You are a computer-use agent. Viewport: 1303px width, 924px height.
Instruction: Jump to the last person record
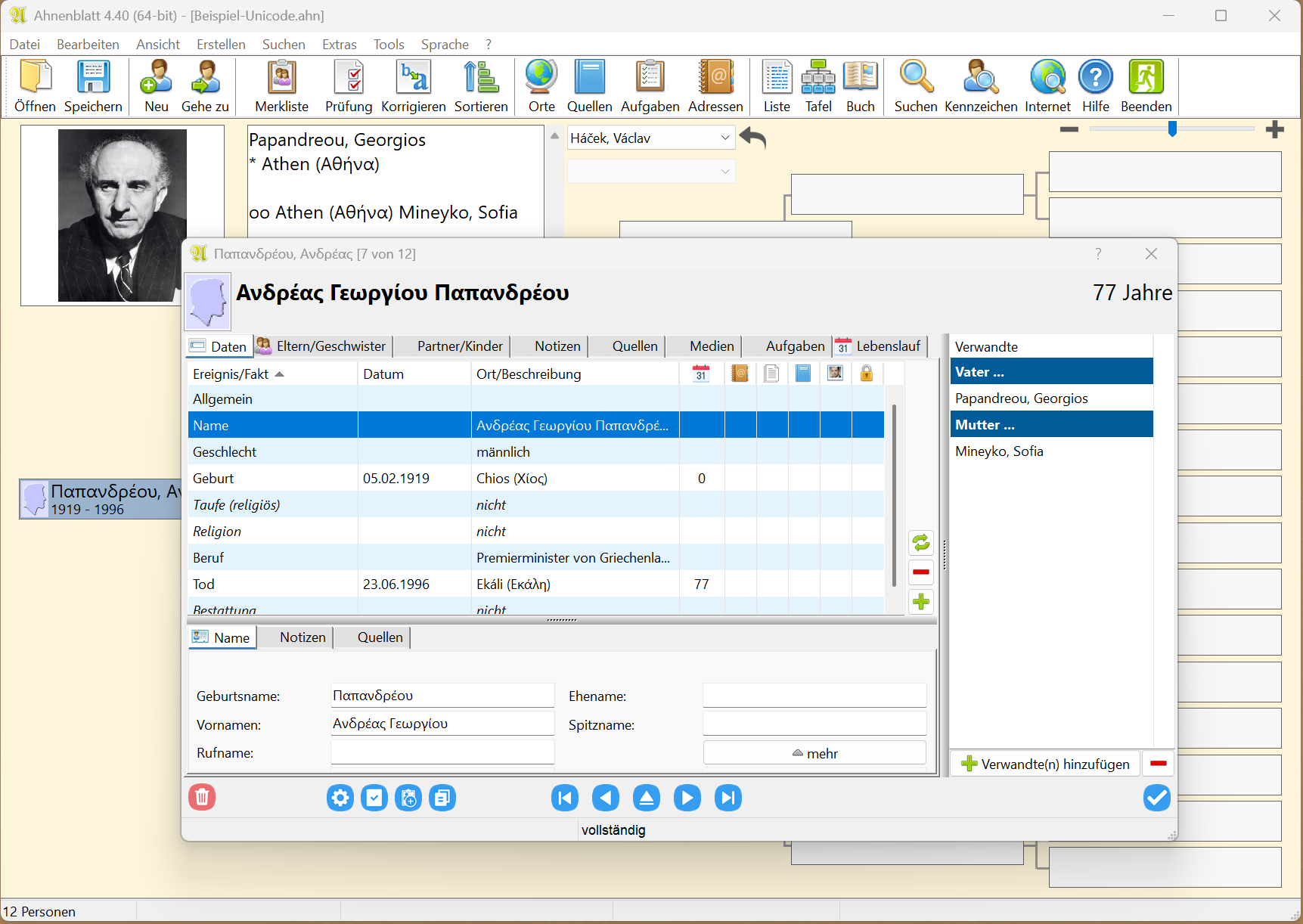click(728, 798)
